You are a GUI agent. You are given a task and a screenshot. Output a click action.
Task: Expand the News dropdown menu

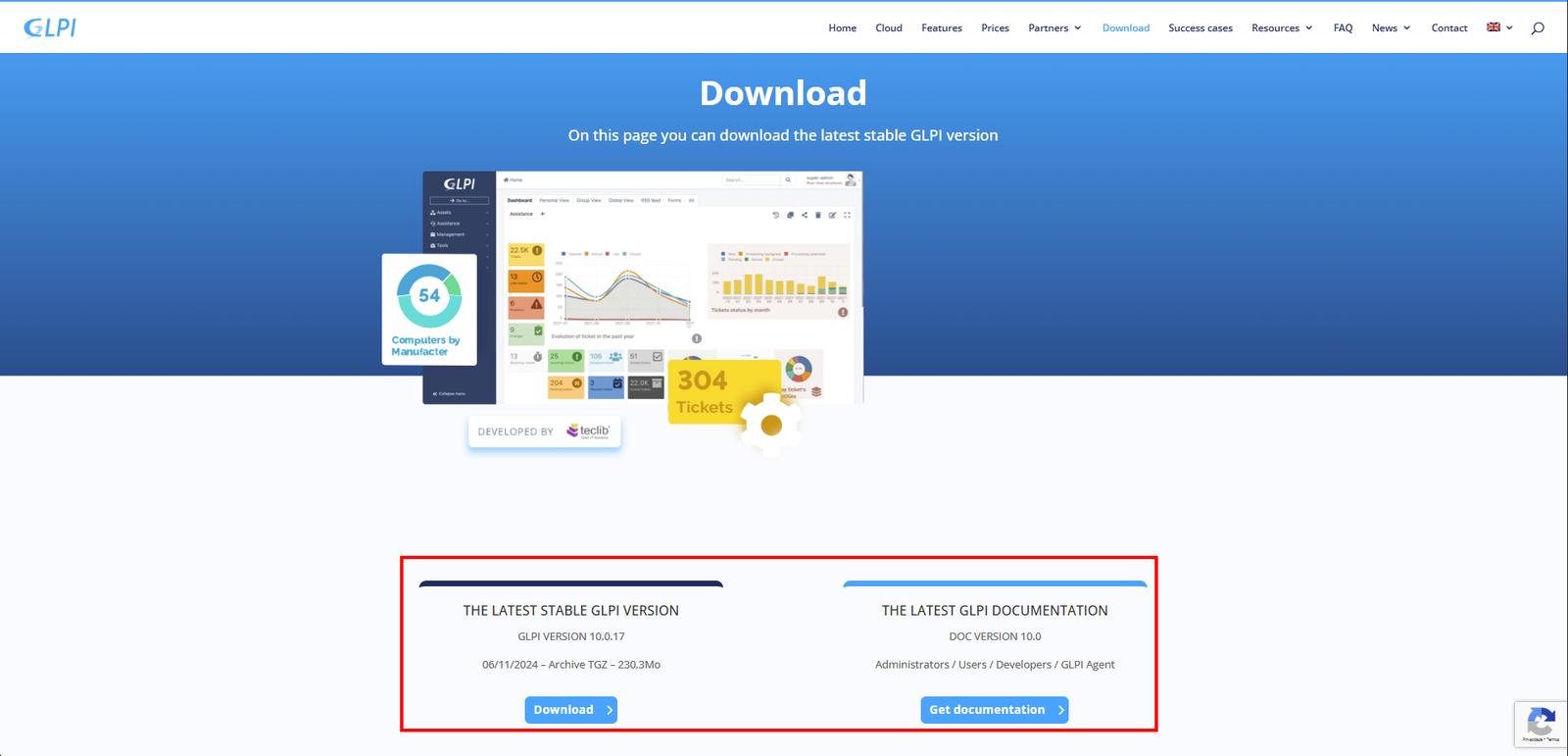coord(1391,27)
